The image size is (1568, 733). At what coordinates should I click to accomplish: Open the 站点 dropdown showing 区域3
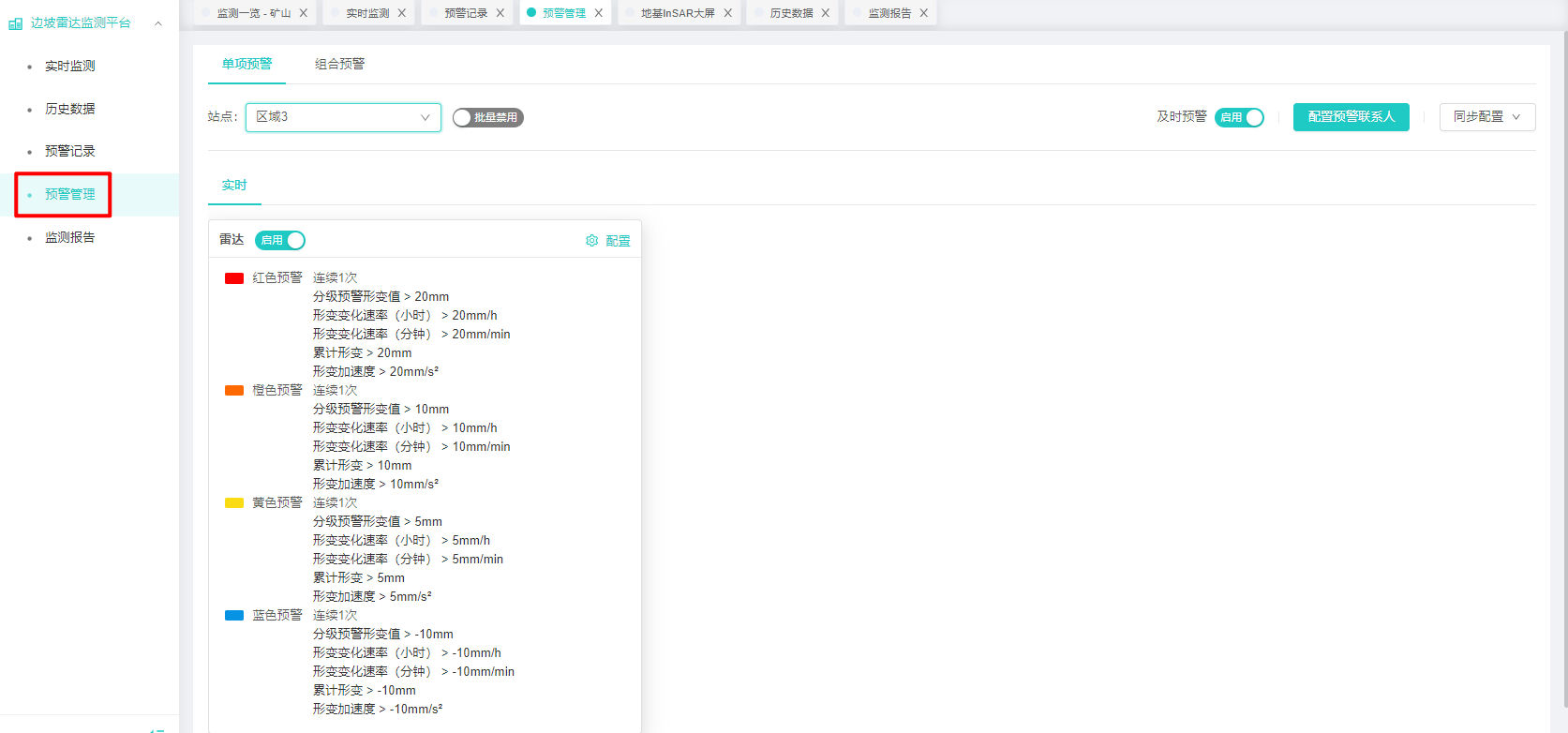point(343,117)
